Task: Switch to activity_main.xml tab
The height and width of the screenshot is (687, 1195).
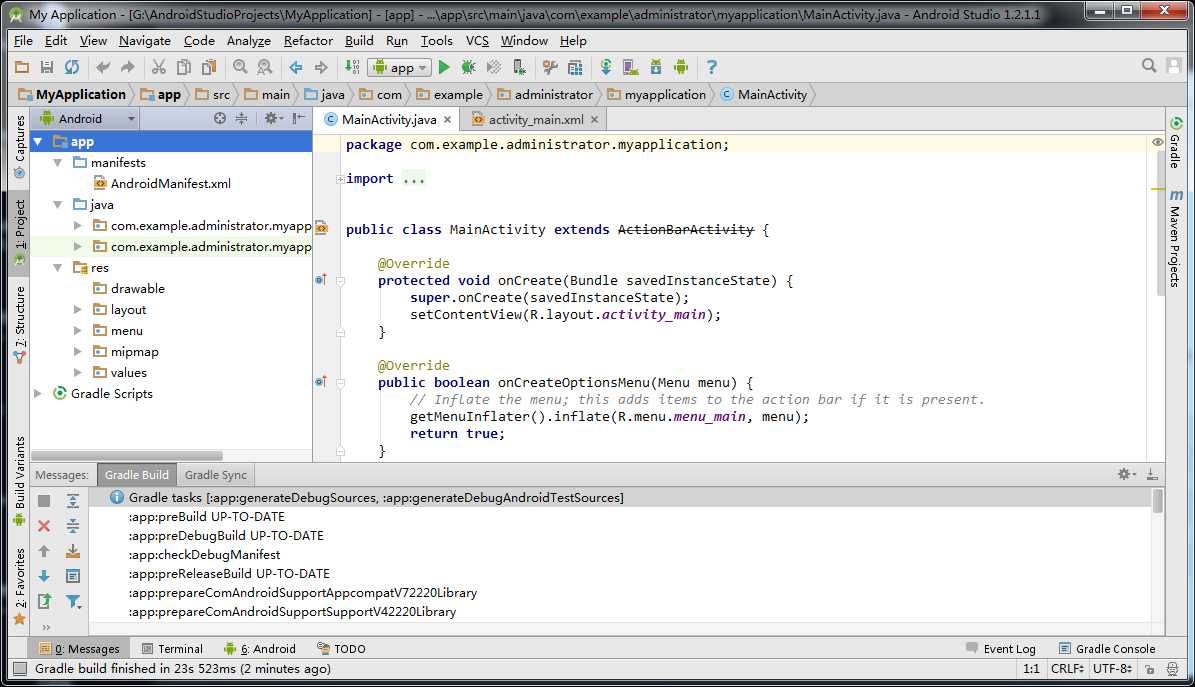Action: coord(536,119)
